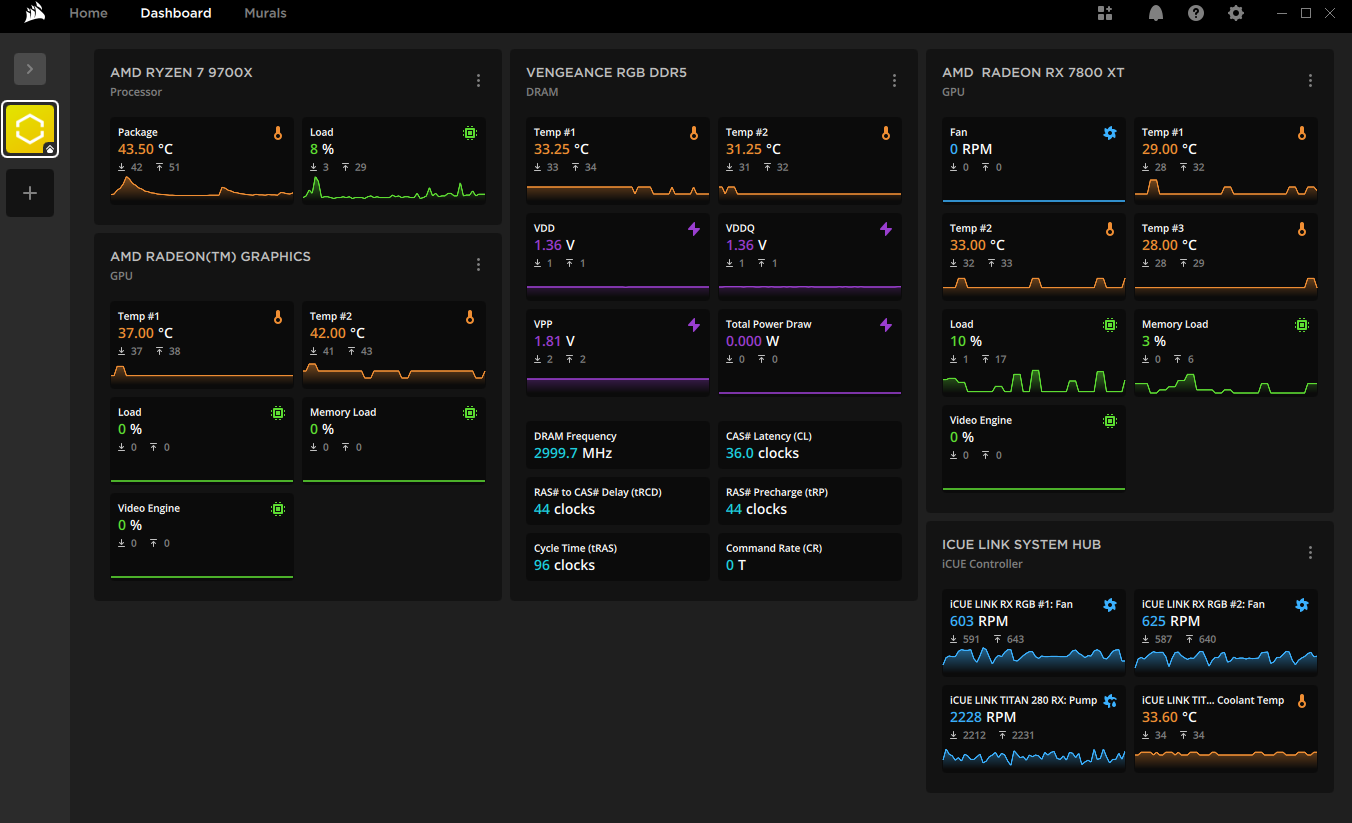Click RX 7800 XT Video Engine chip icon
The width and height of the screenshot is (1352, 823).
tap(1110, 421)
